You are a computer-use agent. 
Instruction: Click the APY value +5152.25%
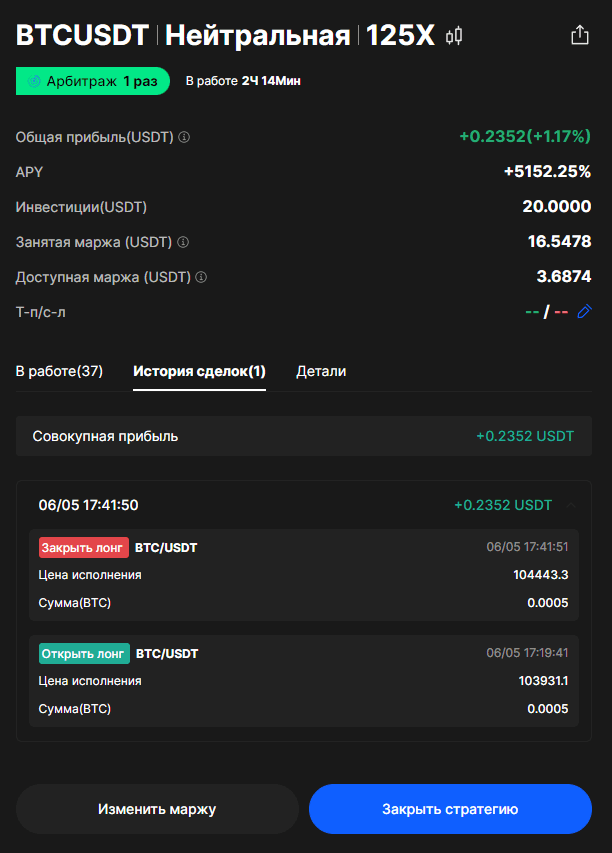point(547,172)
